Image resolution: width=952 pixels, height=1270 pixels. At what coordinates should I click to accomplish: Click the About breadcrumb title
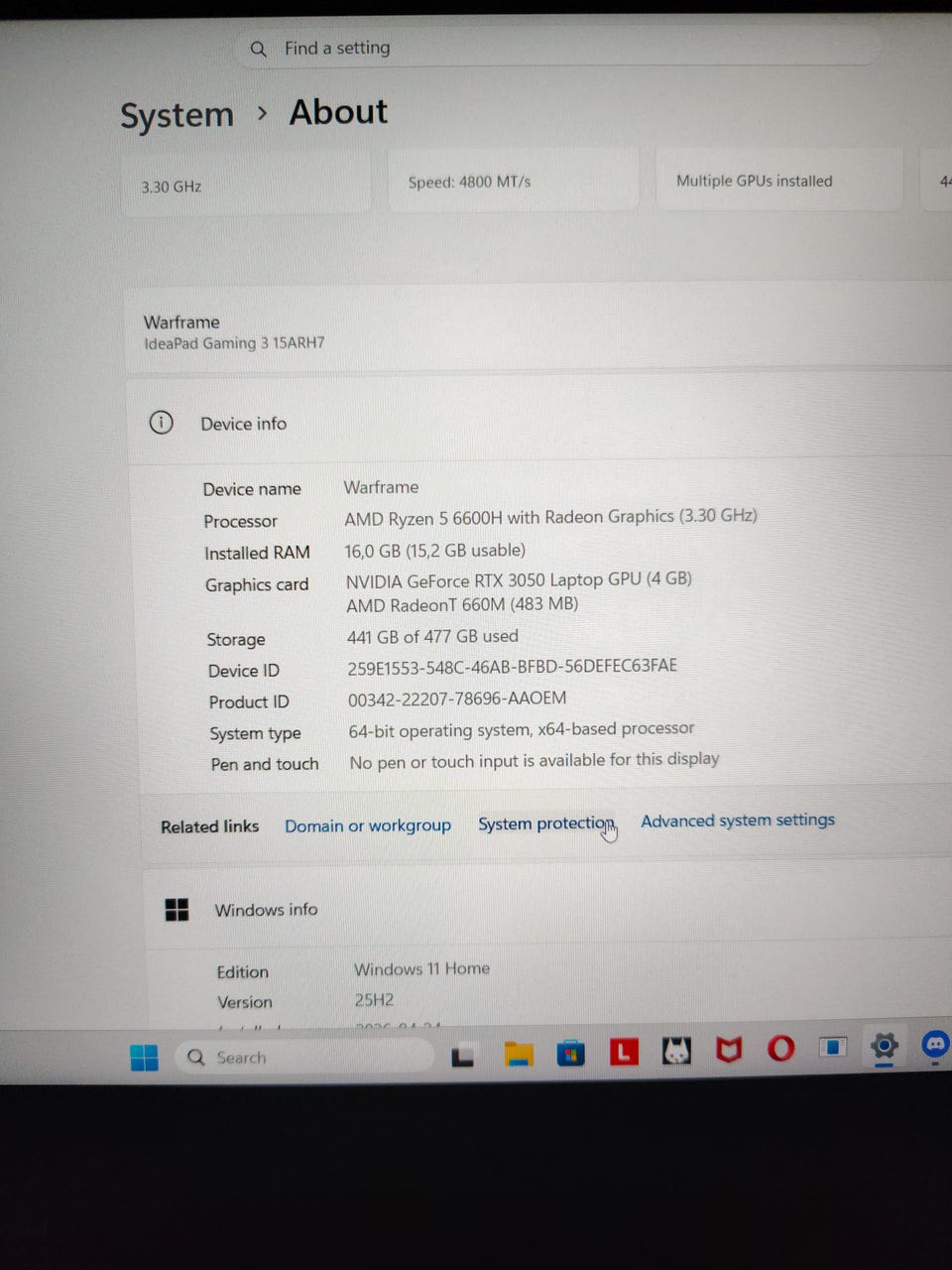(338, 112)
